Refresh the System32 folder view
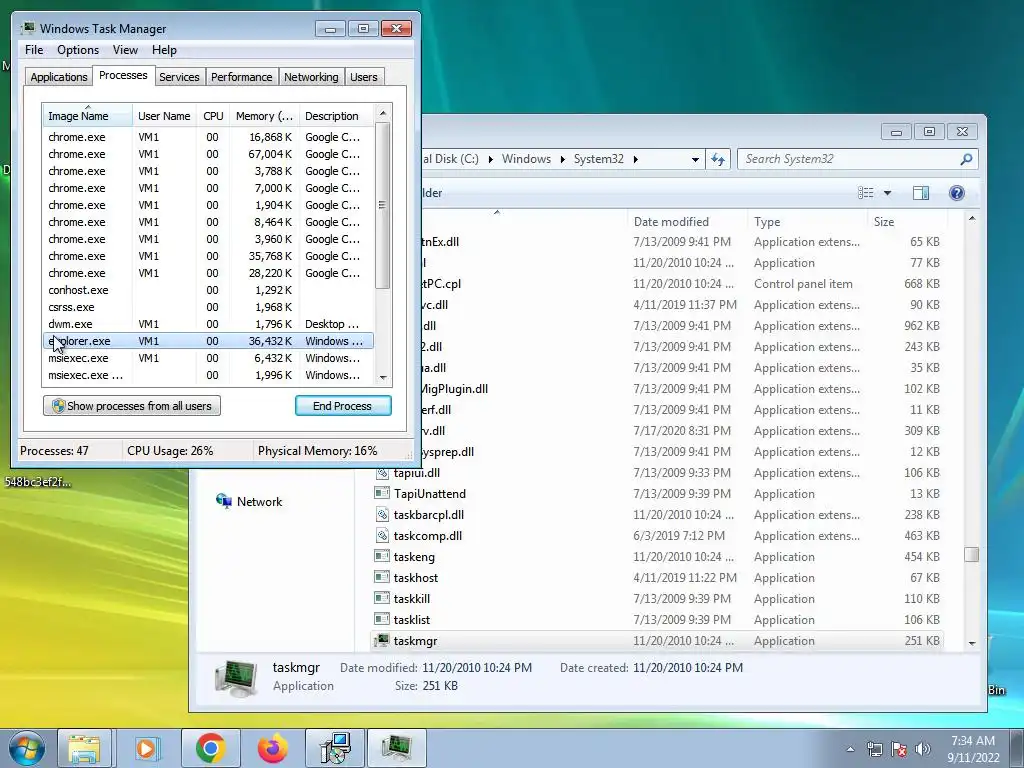This screenshot has width=1024, height=768. click(x=718, y=159)
